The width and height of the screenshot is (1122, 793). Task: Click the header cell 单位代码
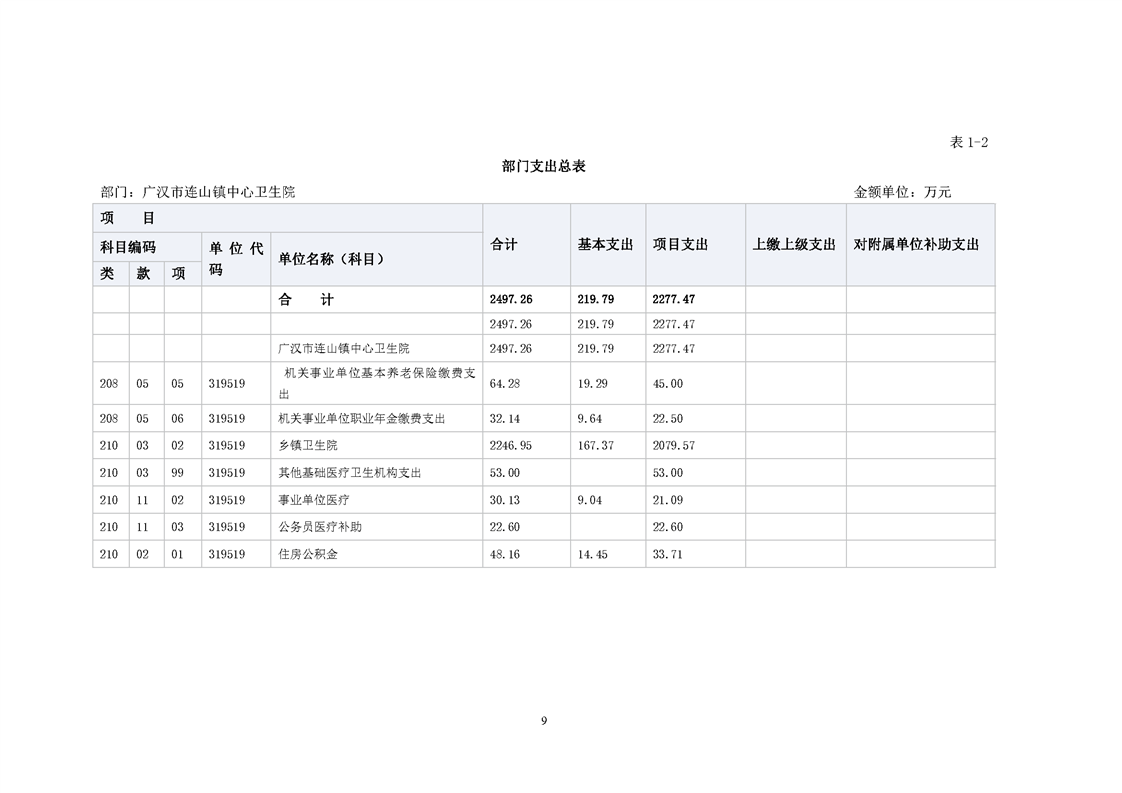tap(236, 259)
